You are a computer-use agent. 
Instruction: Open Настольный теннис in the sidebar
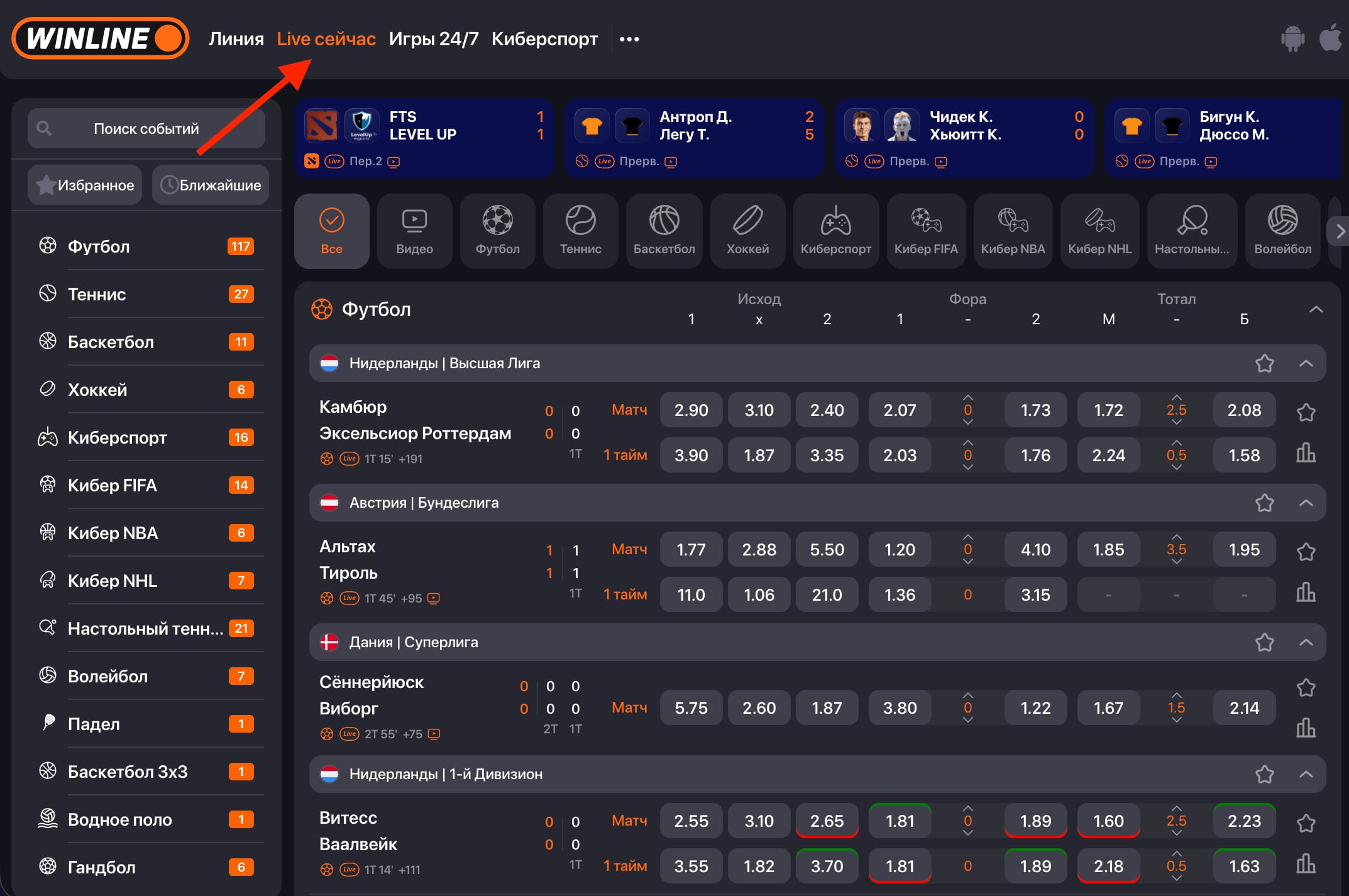(x=146, y=628)
